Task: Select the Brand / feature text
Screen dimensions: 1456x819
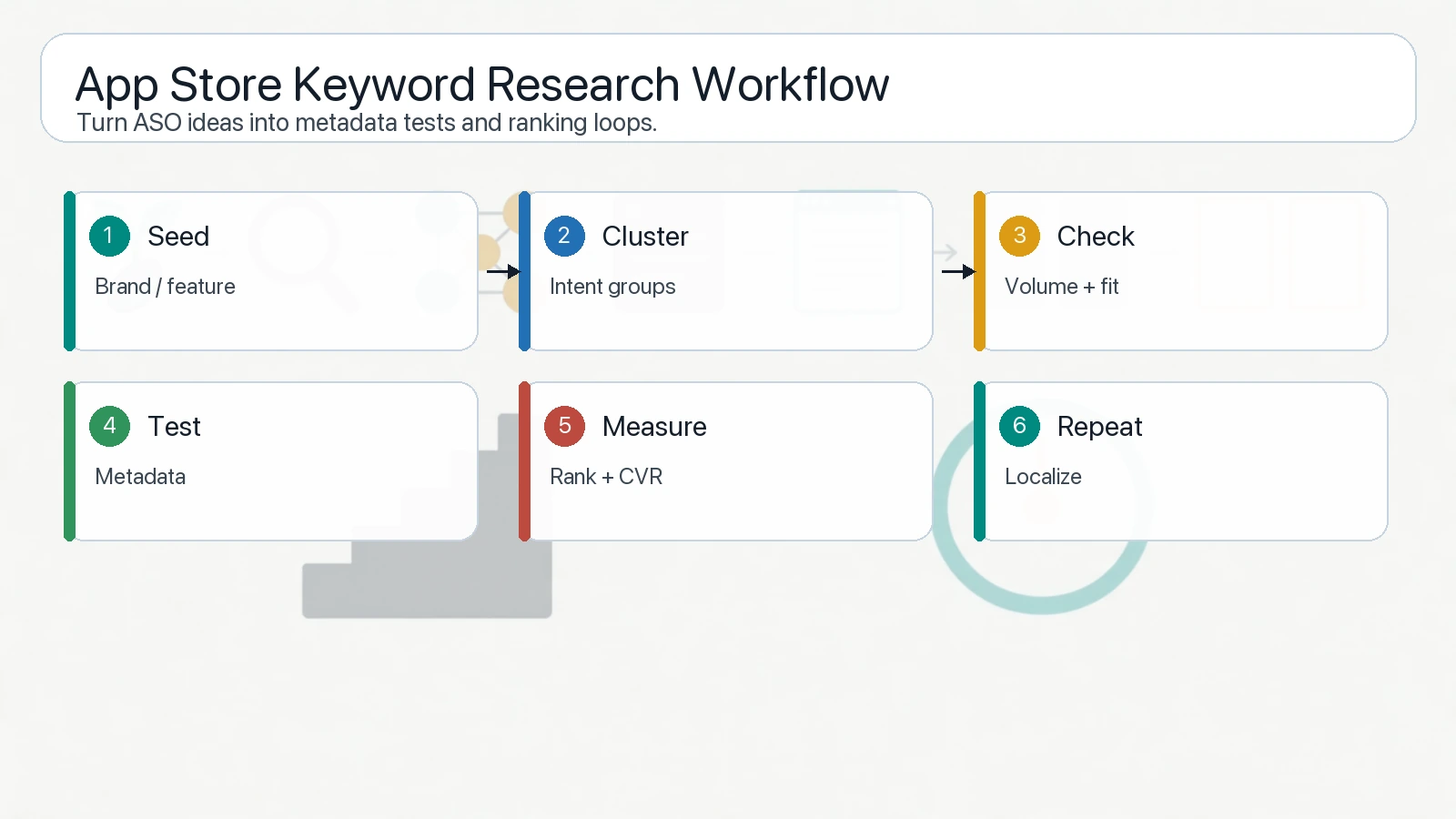Action: pos(165,287)
